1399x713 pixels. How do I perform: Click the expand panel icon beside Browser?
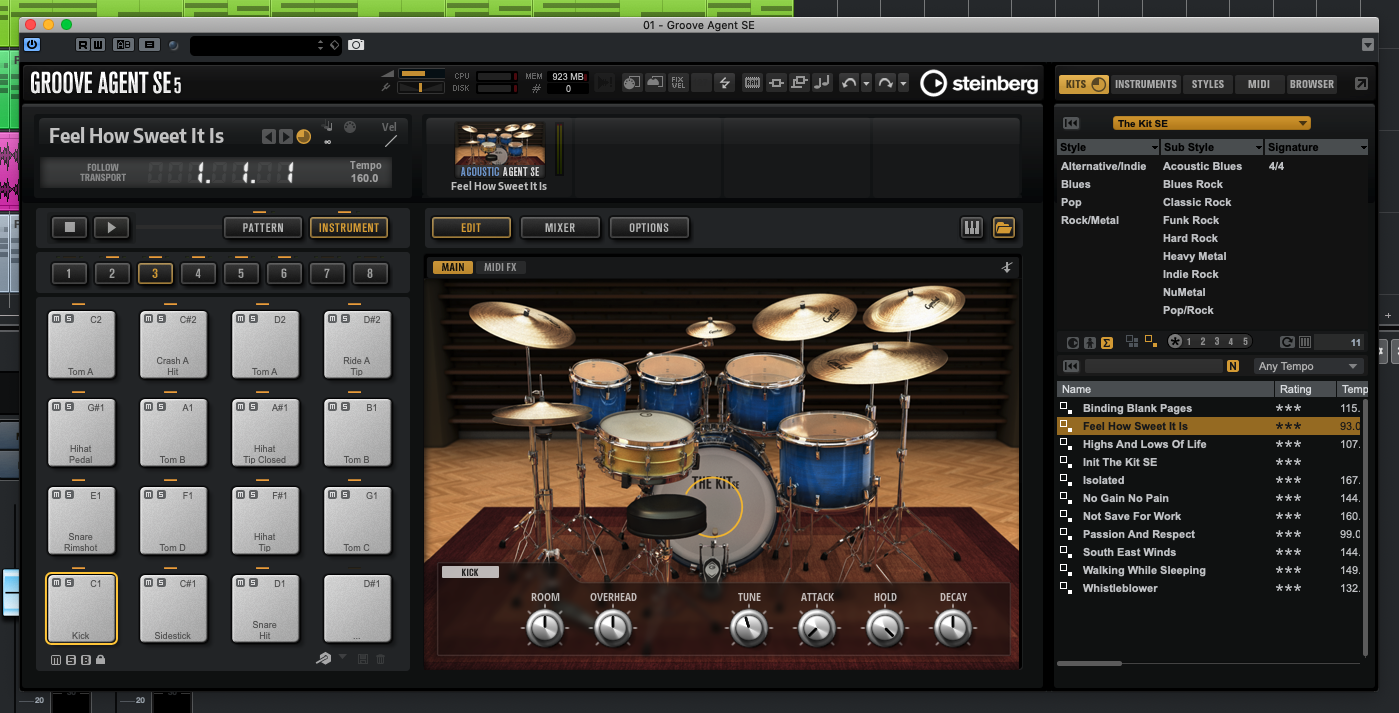click(x=1361, y=84)
